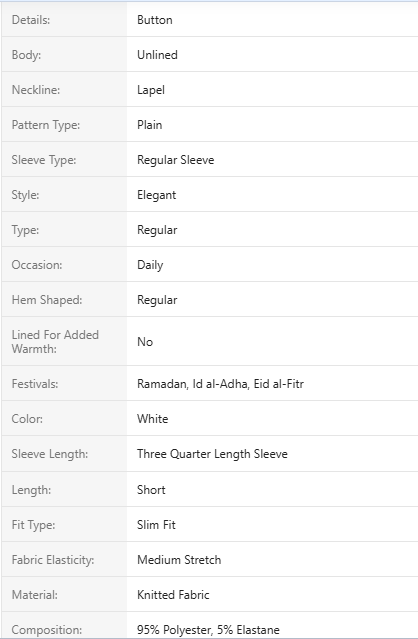
Task: Select the Ramadan festivals value text
Action: click(220, 384)
